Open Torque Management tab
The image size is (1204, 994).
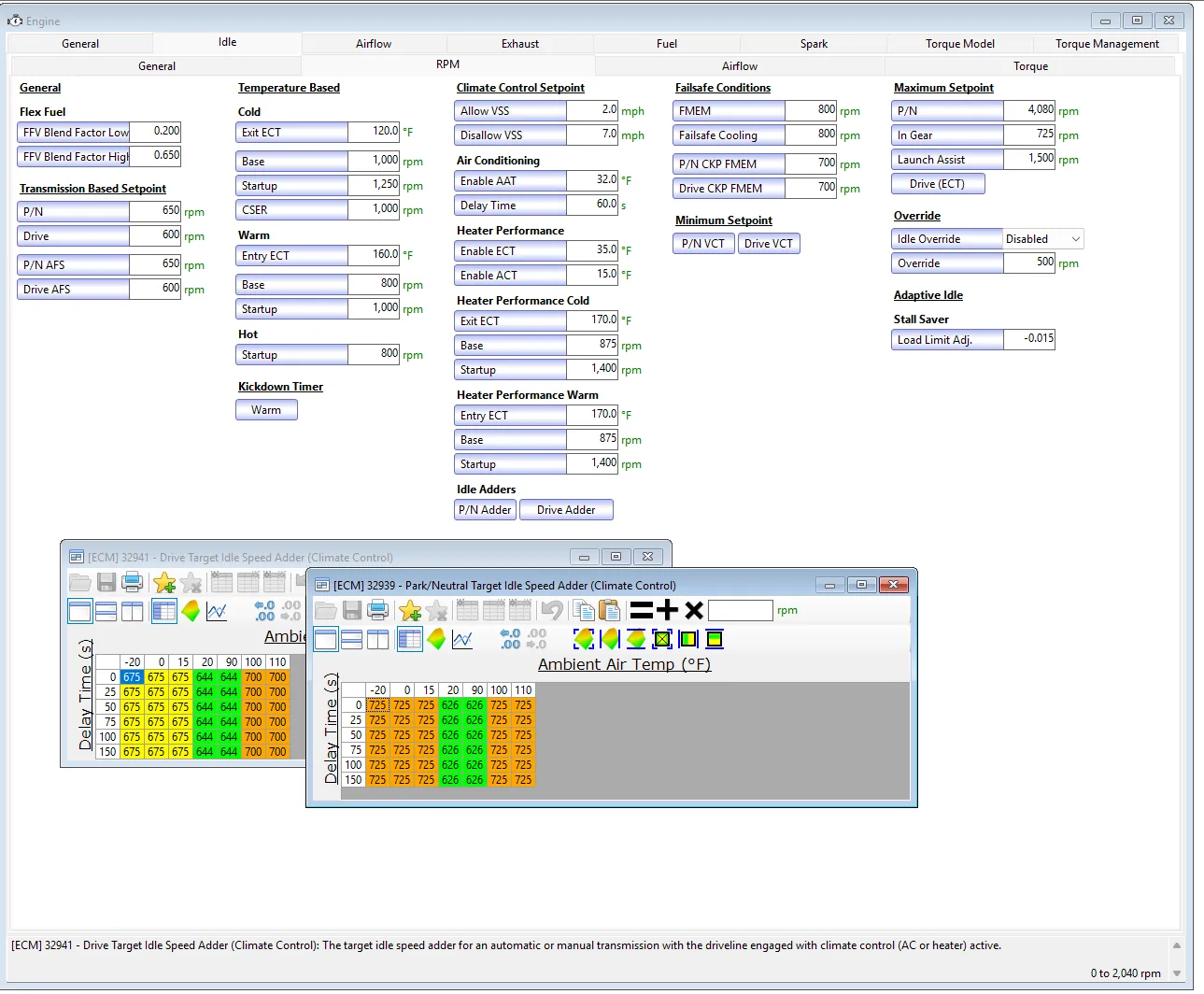(x=1107, y=44)
